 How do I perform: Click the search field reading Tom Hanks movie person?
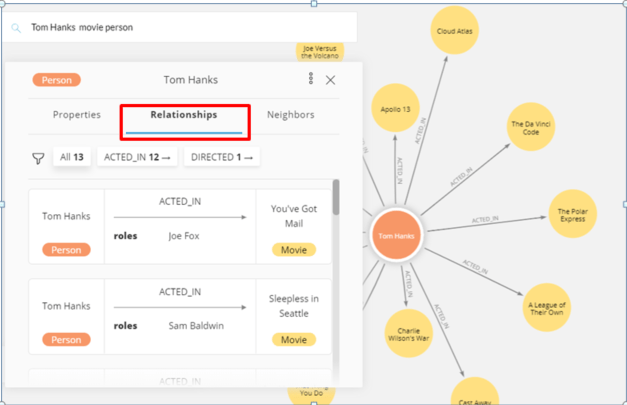pos(179,27)
